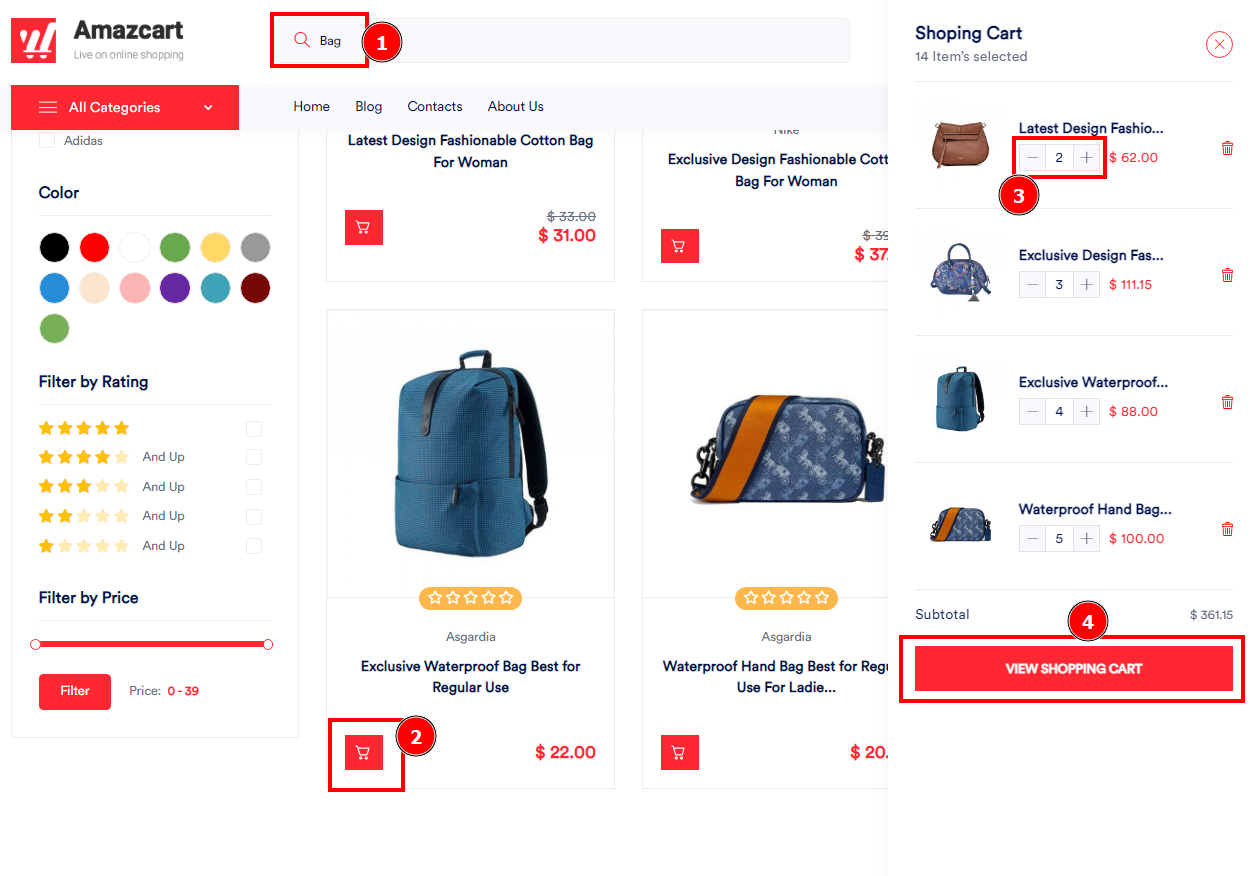Go to the Blog menu item
The width and height of the screenshot is (1257, 876).
pyautogui.click(x=369, y=106)
